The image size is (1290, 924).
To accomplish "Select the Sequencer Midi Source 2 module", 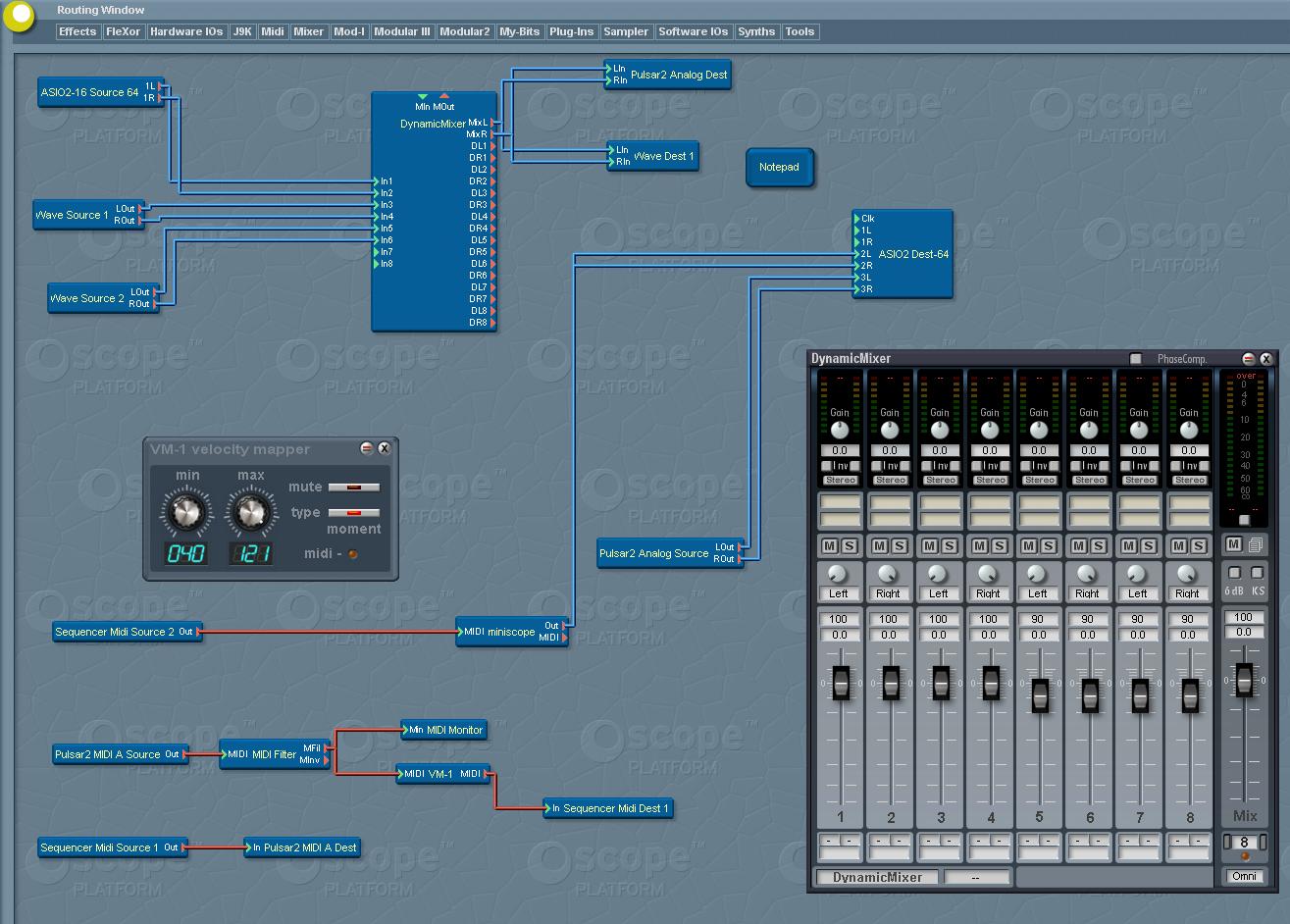I will coord(128,632).
